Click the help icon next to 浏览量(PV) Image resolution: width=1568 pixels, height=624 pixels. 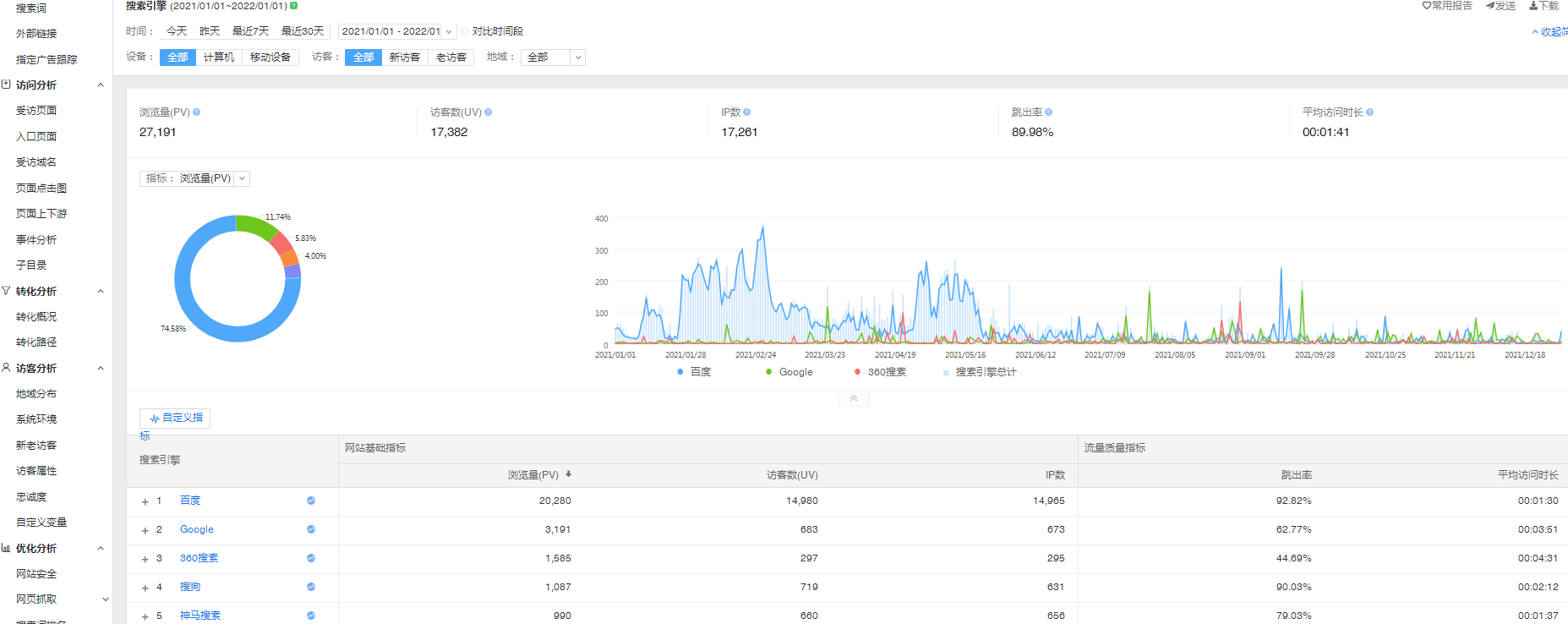(x=197, y=112)
